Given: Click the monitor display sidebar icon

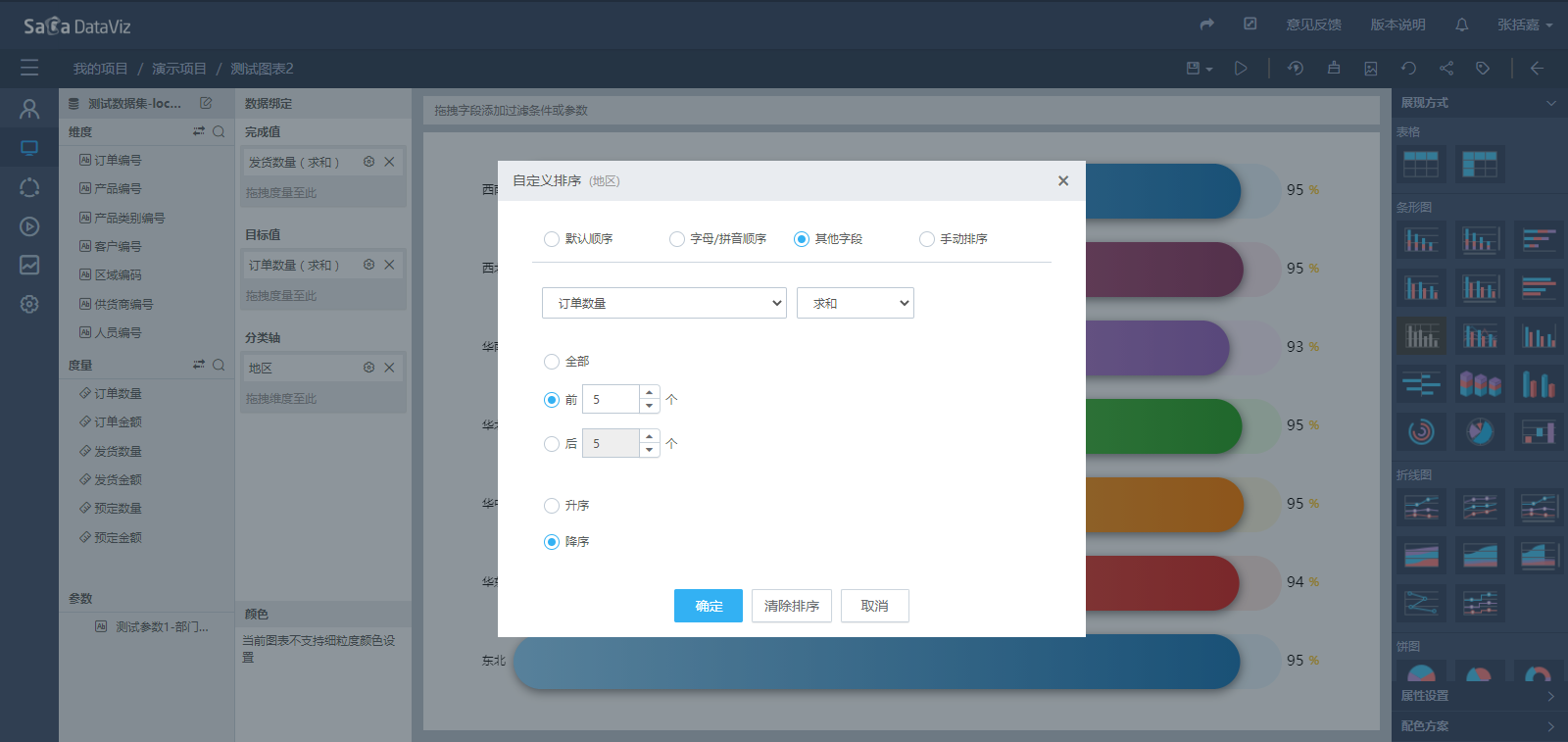Looking at the screenshot, I should click(29, 148).
